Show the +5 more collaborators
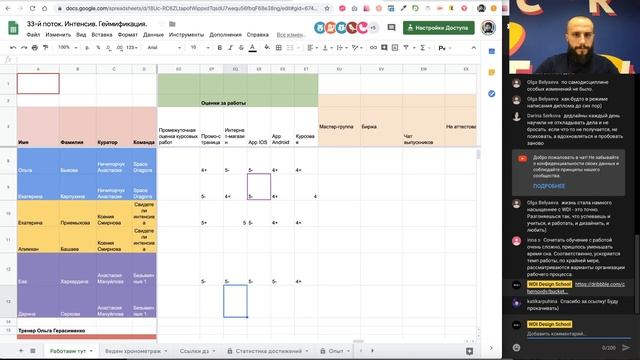This screenshot has width=640, height=360. pos(373,28)
